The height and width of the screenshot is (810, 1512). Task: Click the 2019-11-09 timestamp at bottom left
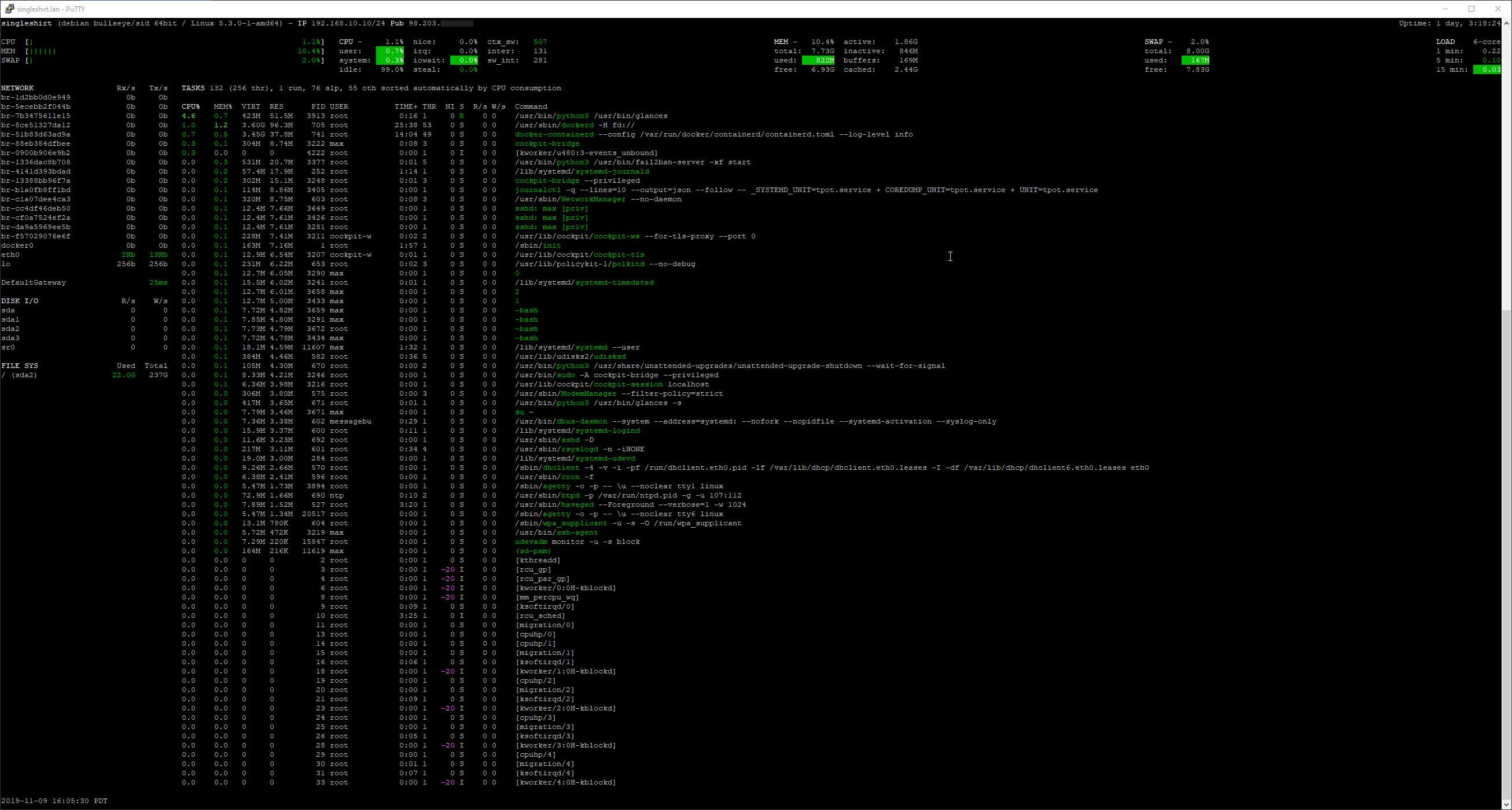(54, 801)
